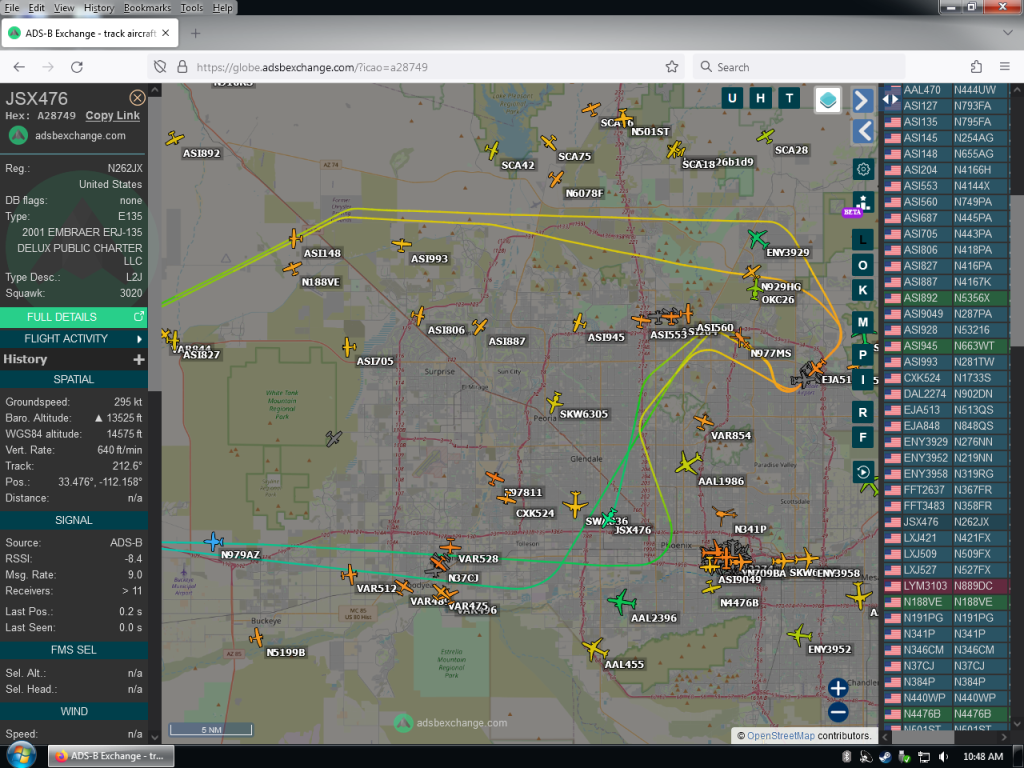Toggle the L labels button
Image resolution: width=1024 pixels, height=768 pixels.
click(863, 240)
